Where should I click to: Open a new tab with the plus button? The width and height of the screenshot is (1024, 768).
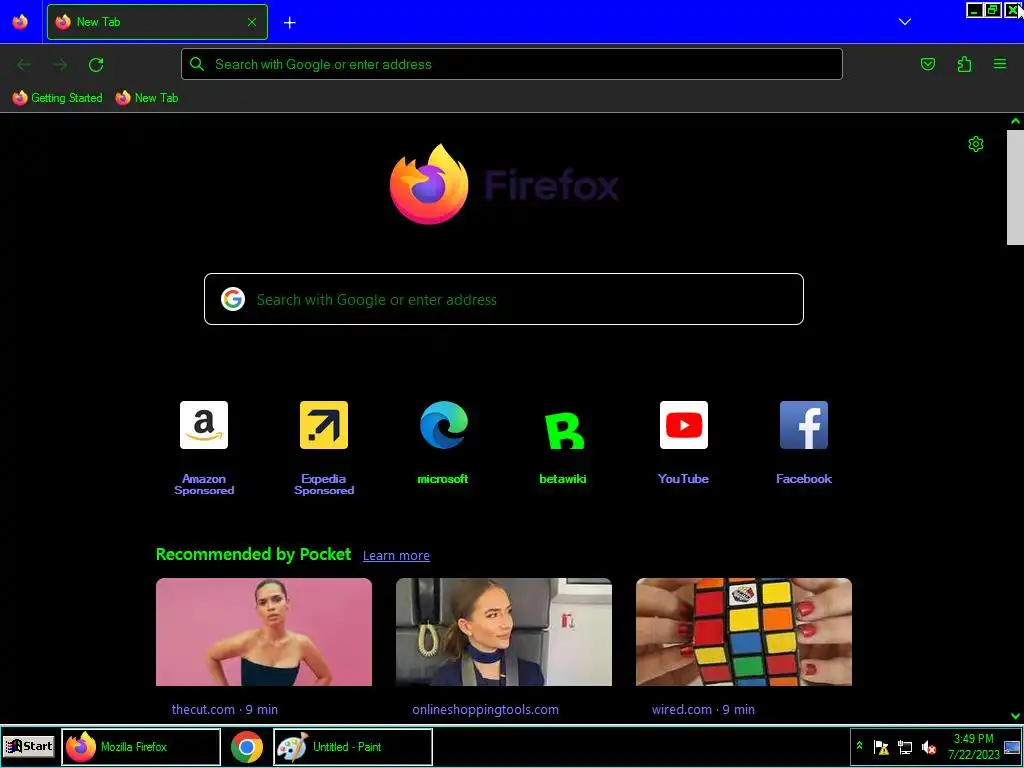[289, 22]
